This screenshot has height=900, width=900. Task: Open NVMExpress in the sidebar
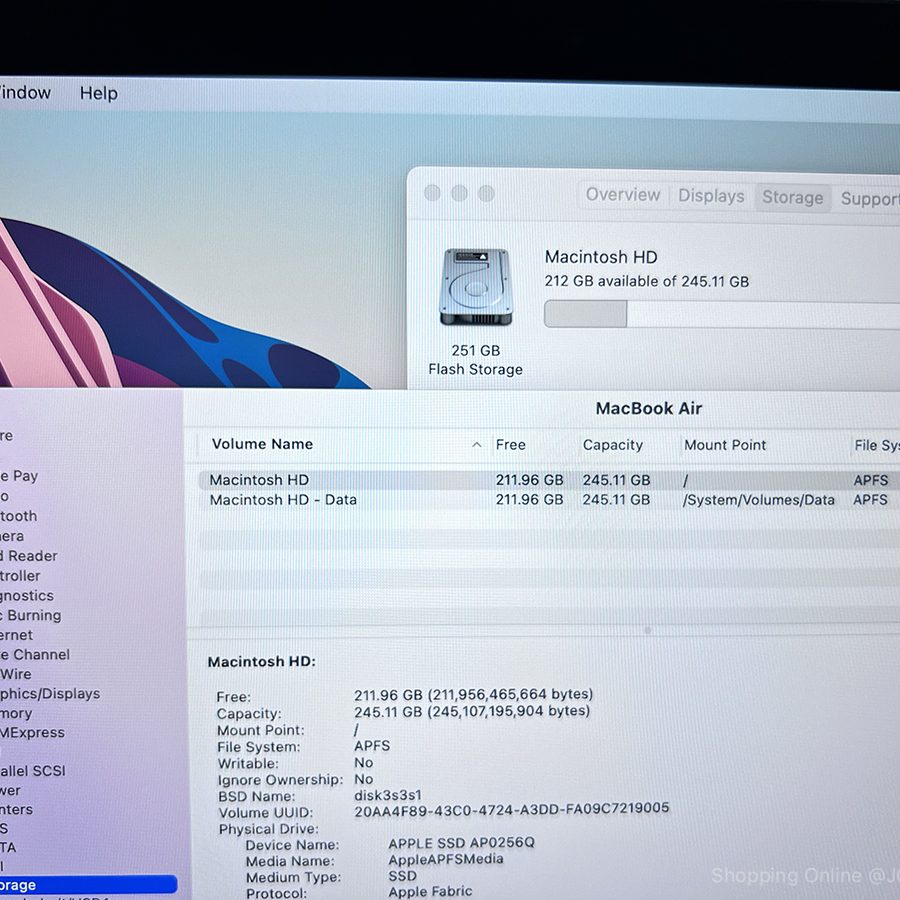(x=32, y=732)
